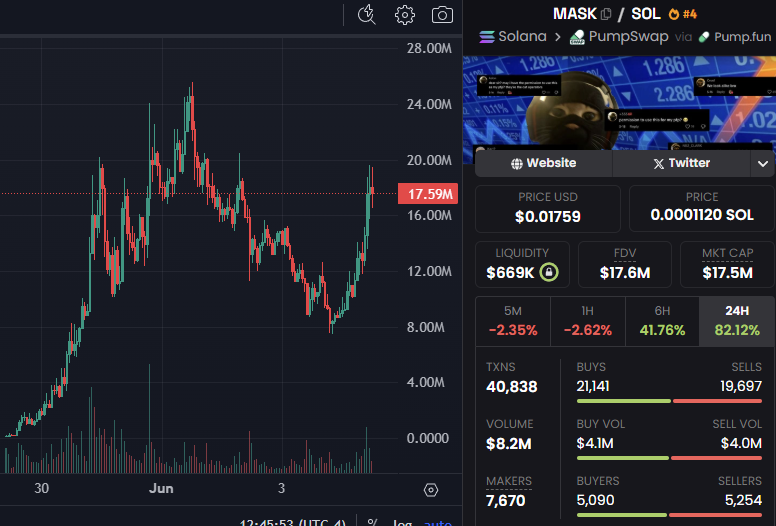This screenshot has width=776, height=526.
Task: Toggle auto scale on chart
Action: (x=438, y=523)
